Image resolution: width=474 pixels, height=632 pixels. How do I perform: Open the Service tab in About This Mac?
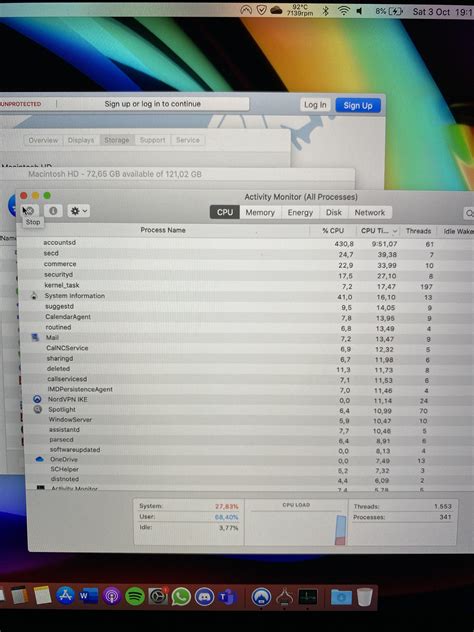pos(188,140)
